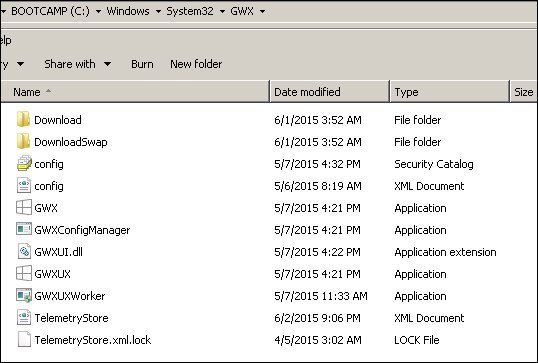The height and width of the screenshot is (363, 538).
Task: Click the Application extension type cell
Action: coord(445,252)
